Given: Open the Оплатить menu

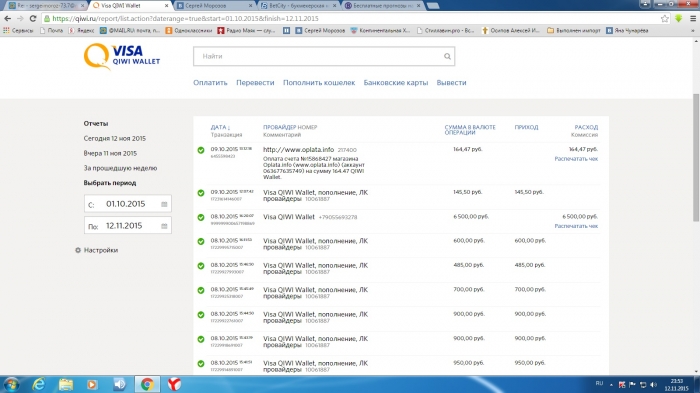Looking at the screenshot, I should [x=210, y=83].
